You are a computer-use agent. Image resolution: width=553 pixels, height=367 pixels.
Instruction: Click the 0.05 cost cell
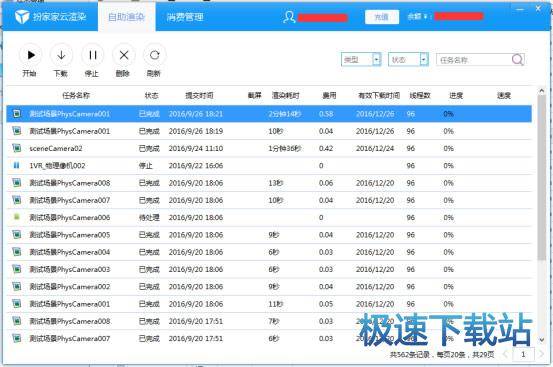pyautogui.click(x=326, y=304)
